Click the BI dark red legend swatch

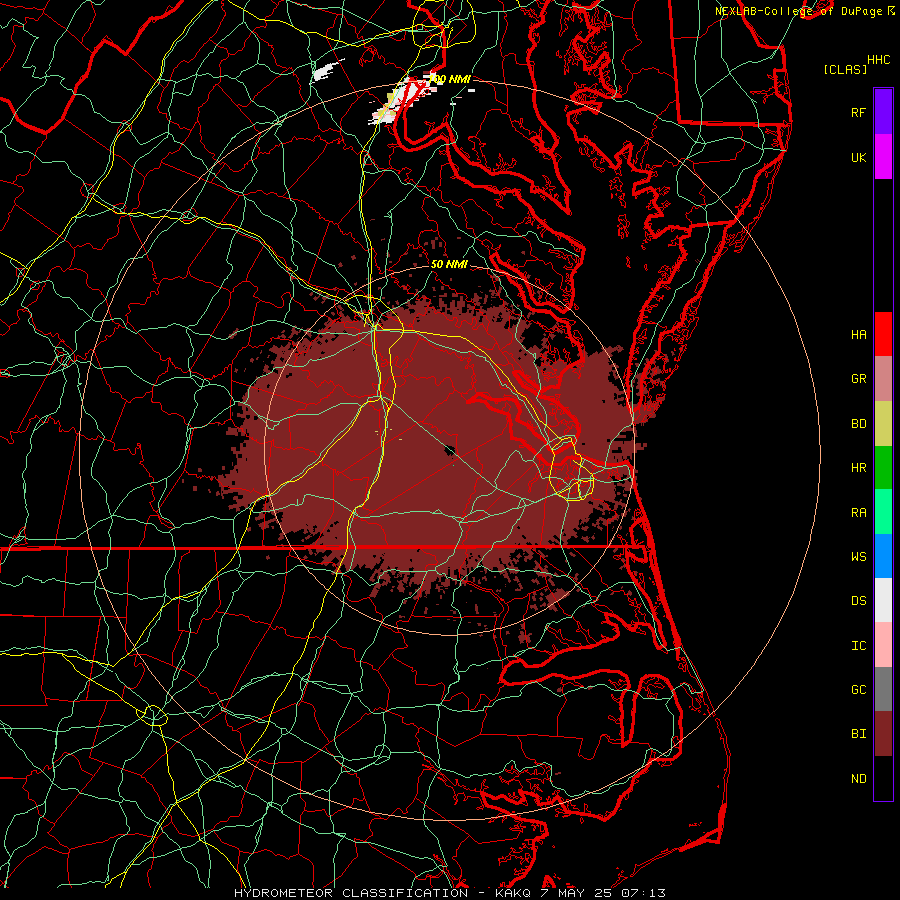click(x=883, y=734)
